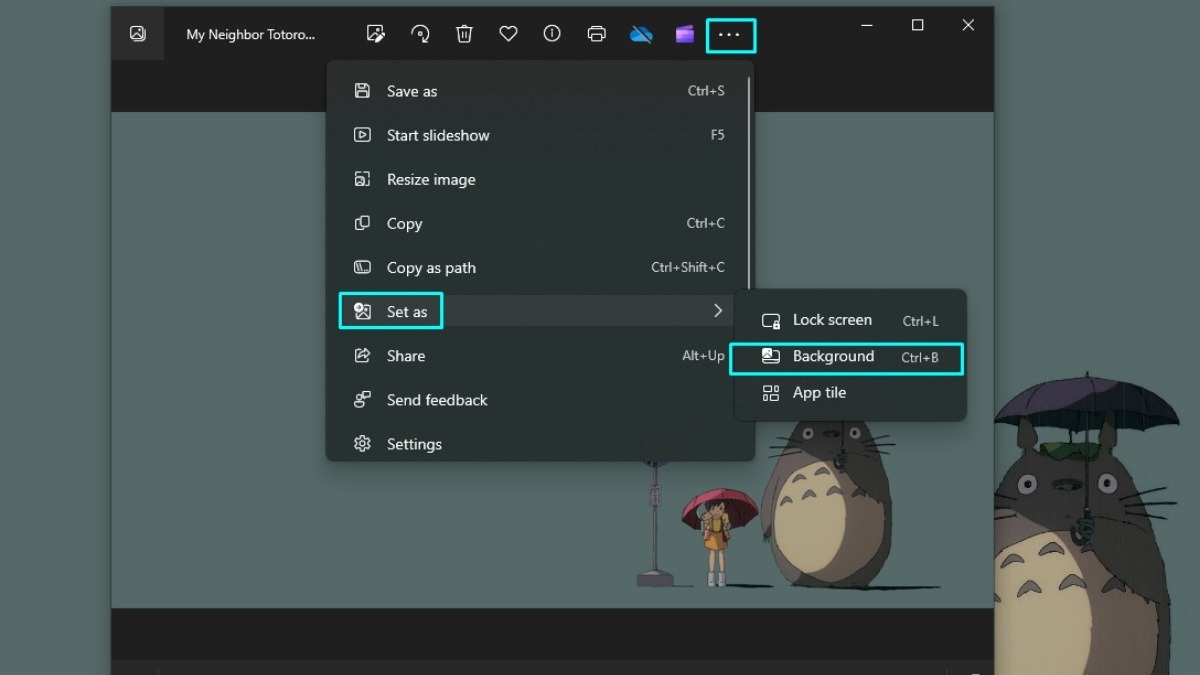Click the My Neighbor Totoro file title
Screen dimensions: 1200x675
[x=250, y=34]
